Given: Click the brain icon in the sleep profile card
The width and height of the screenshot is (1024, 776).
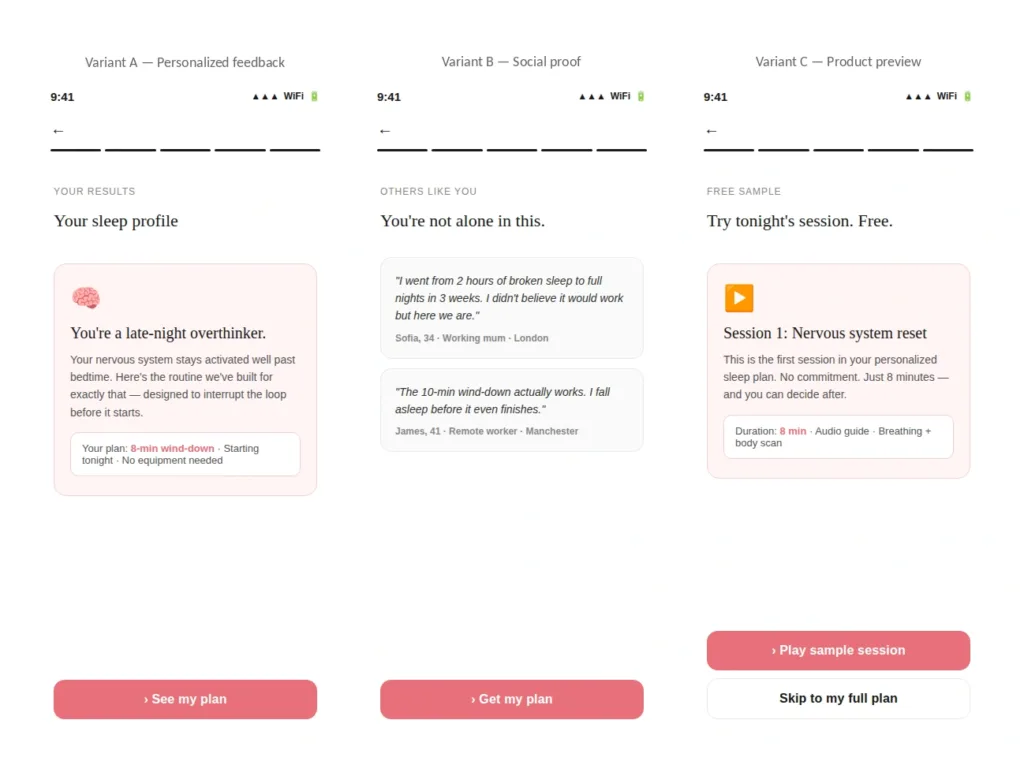Looking at the screenshot, I should tap(86, 297).
